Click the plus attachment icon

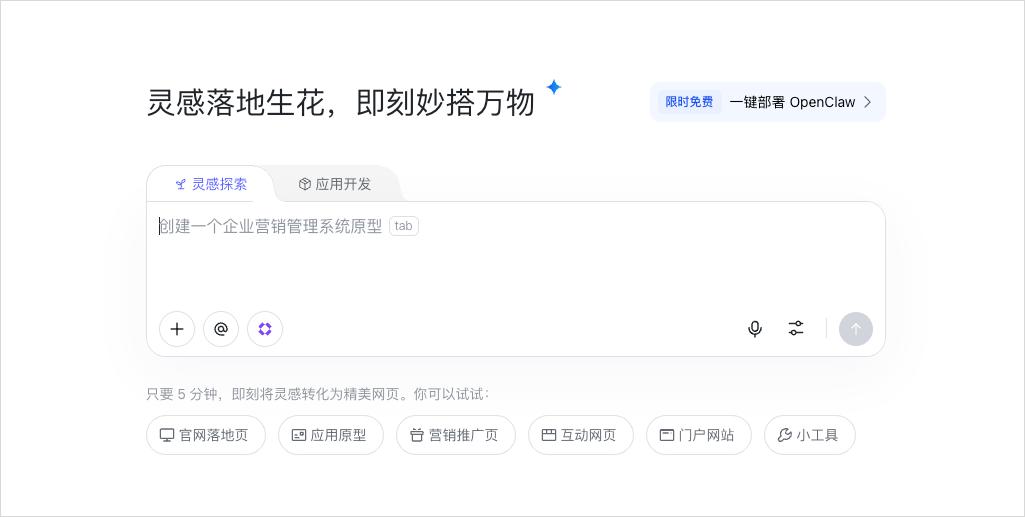(177, 329)
